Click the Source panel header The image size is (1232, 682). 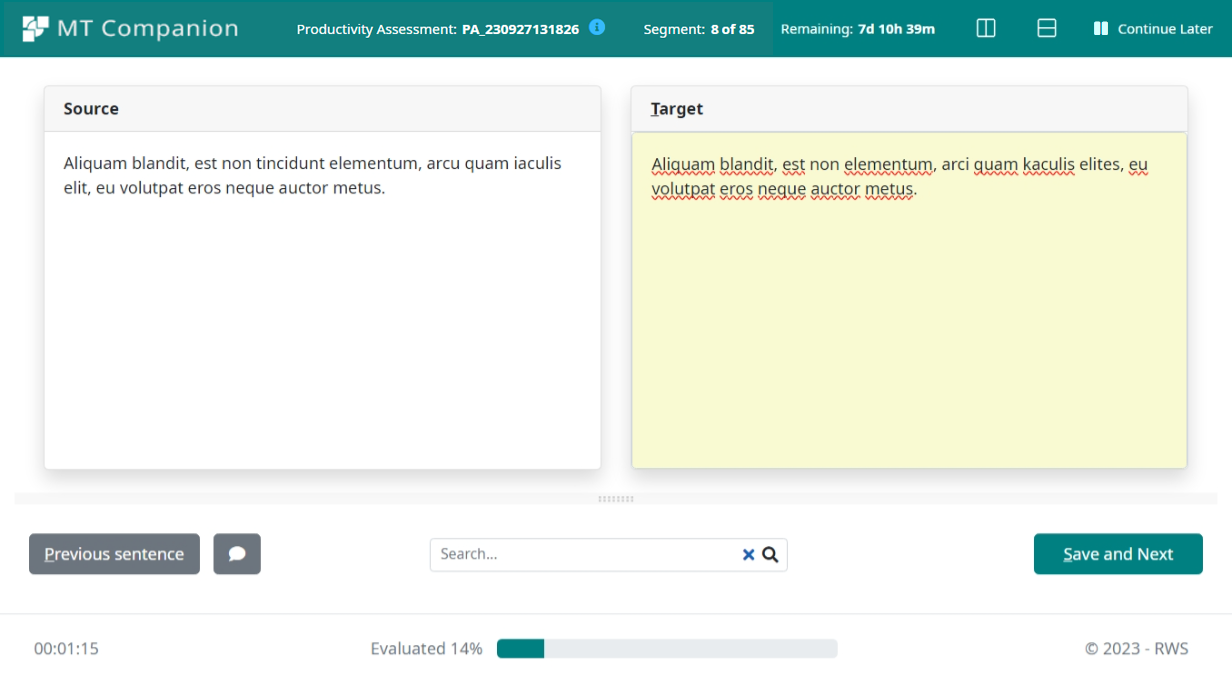pos(322,109)
